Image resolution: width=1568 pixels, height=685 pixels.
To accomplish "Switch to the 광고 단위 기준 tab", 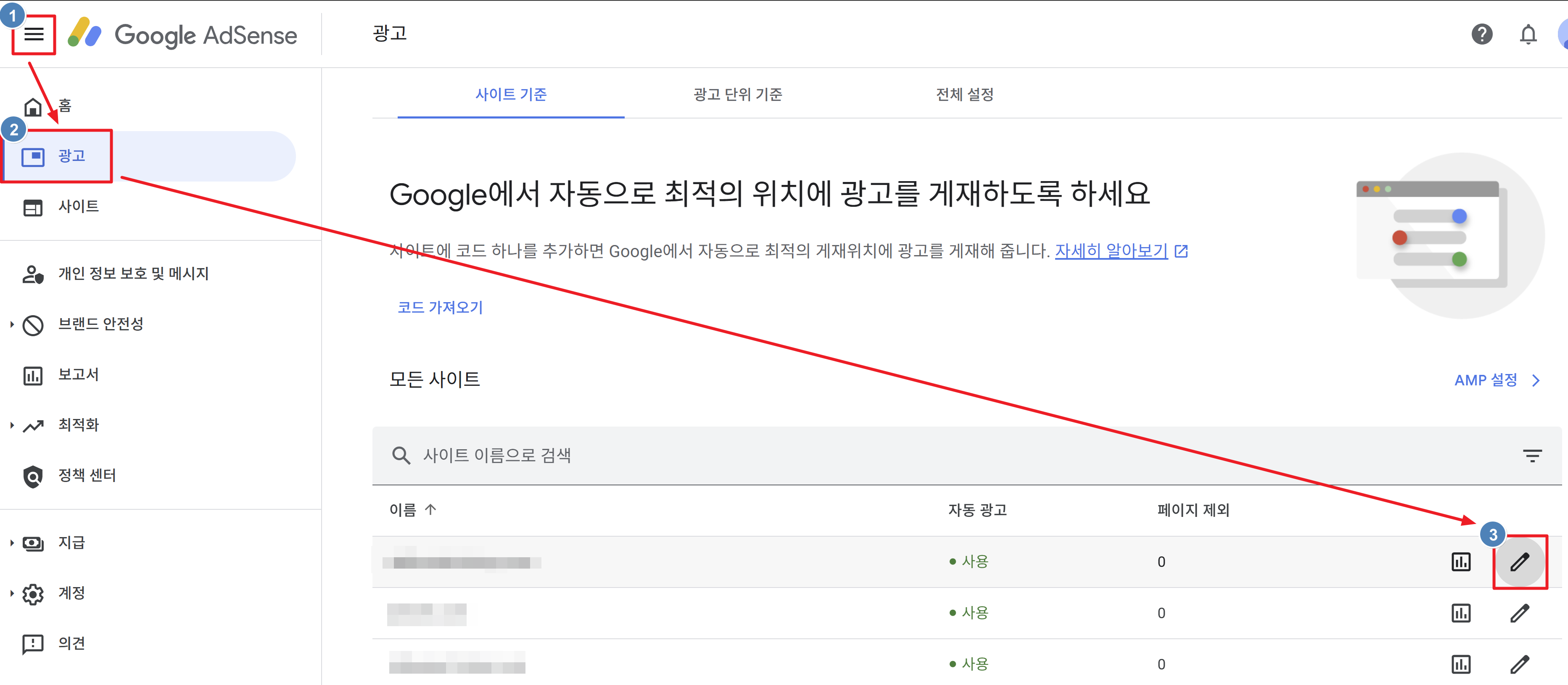I will 737,94.
